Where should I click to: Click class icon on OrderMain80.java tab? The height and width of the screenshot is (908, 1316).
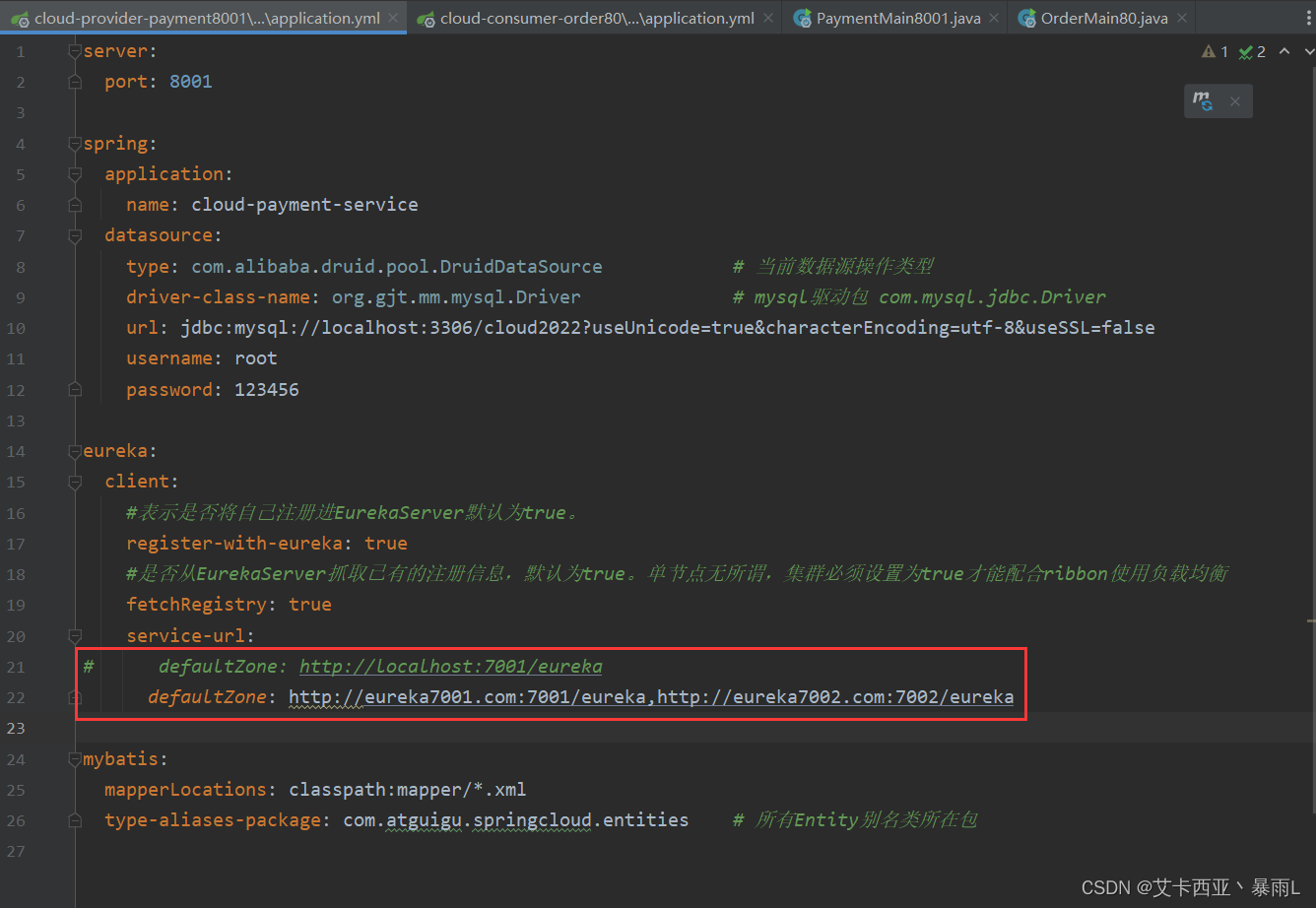pos(1027,19)
